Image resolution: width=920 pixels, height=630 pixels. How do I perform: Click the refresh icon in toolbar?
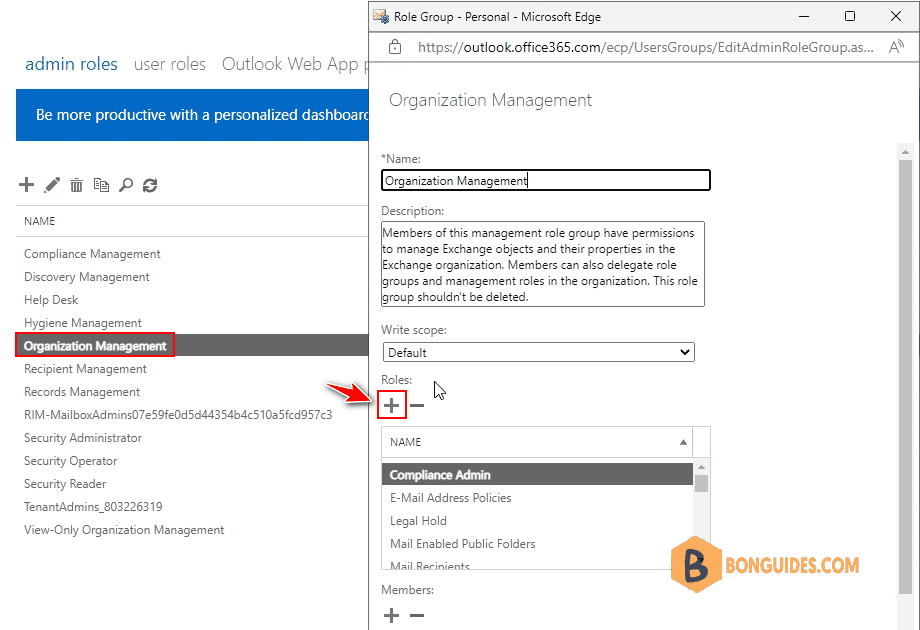point(150,185)
